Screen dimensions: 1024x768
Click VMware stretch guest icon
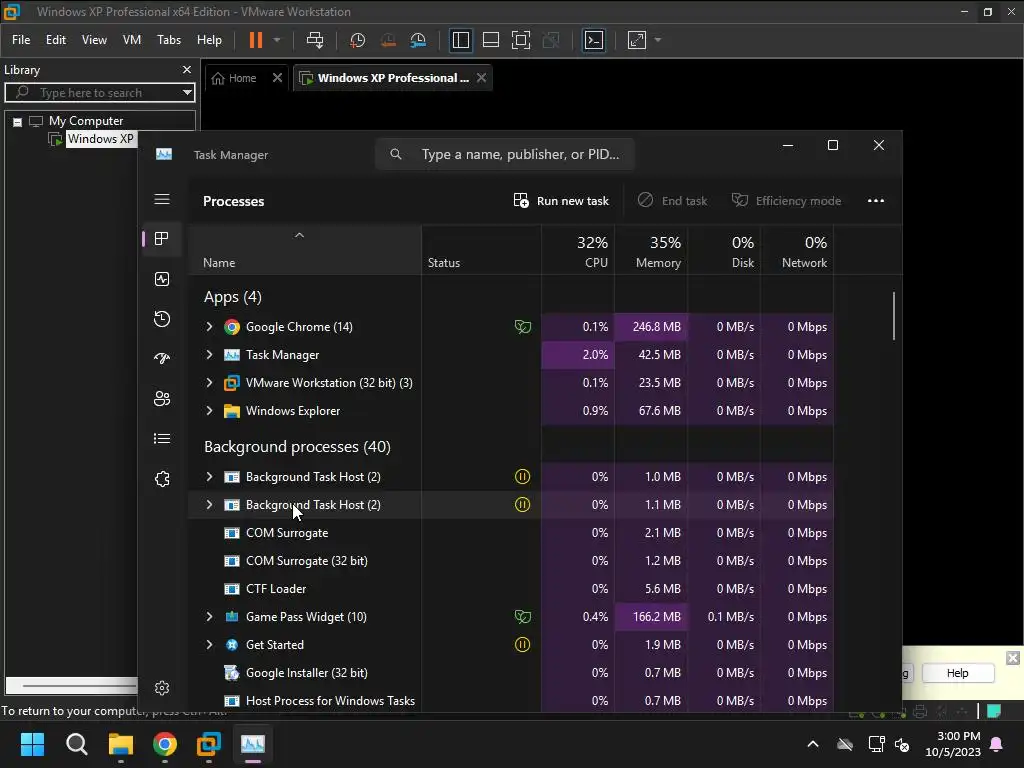pyautogui.click(x=637, y=40)
